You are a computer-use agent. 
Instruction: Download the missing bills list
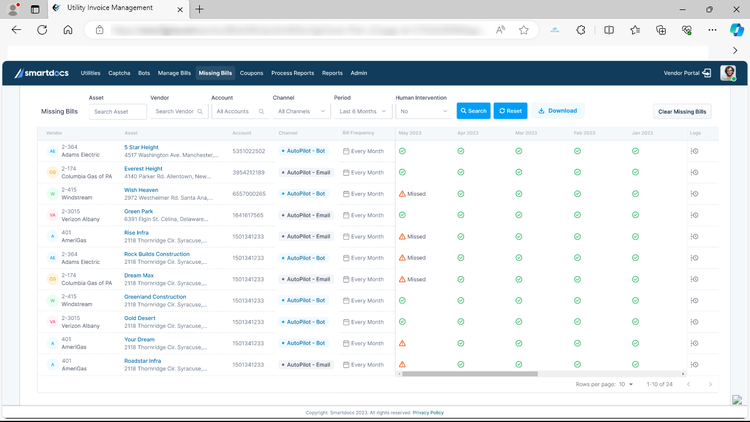point(558,111)
